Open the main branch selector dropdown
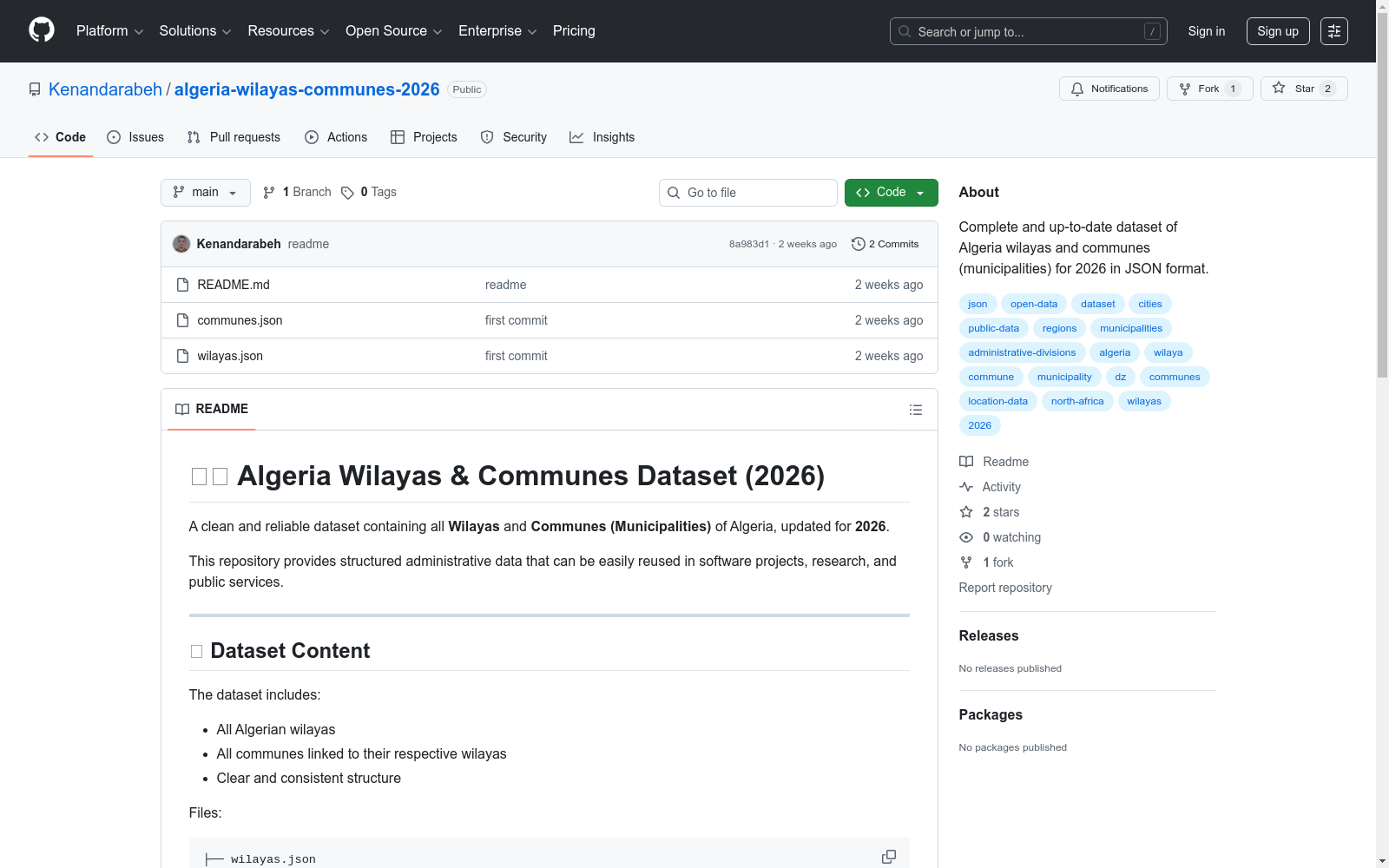1389x868 pixels. [x=206, y=193]
